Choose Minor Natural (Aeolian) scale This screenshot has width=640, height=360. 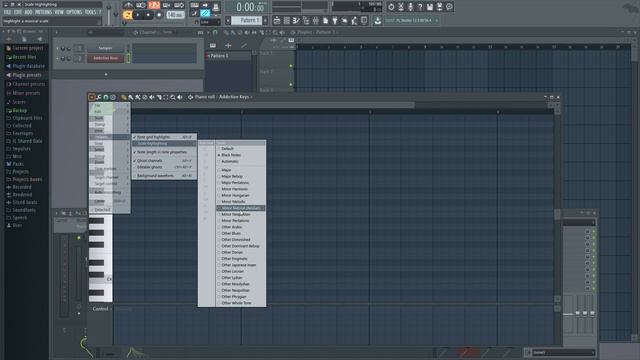[x=240, y=208]
